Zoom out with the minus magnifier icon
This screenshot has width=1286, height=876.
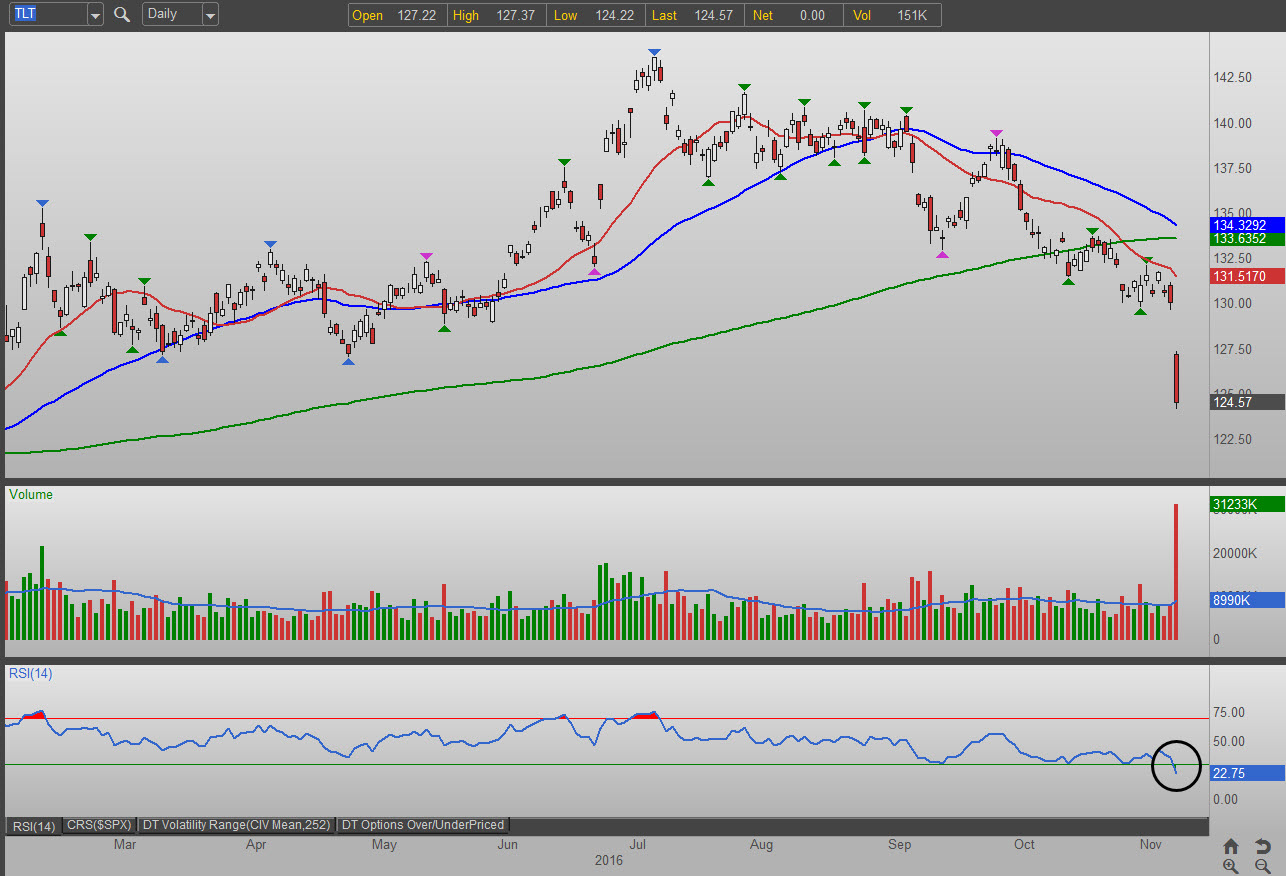tap(1262, 867)
